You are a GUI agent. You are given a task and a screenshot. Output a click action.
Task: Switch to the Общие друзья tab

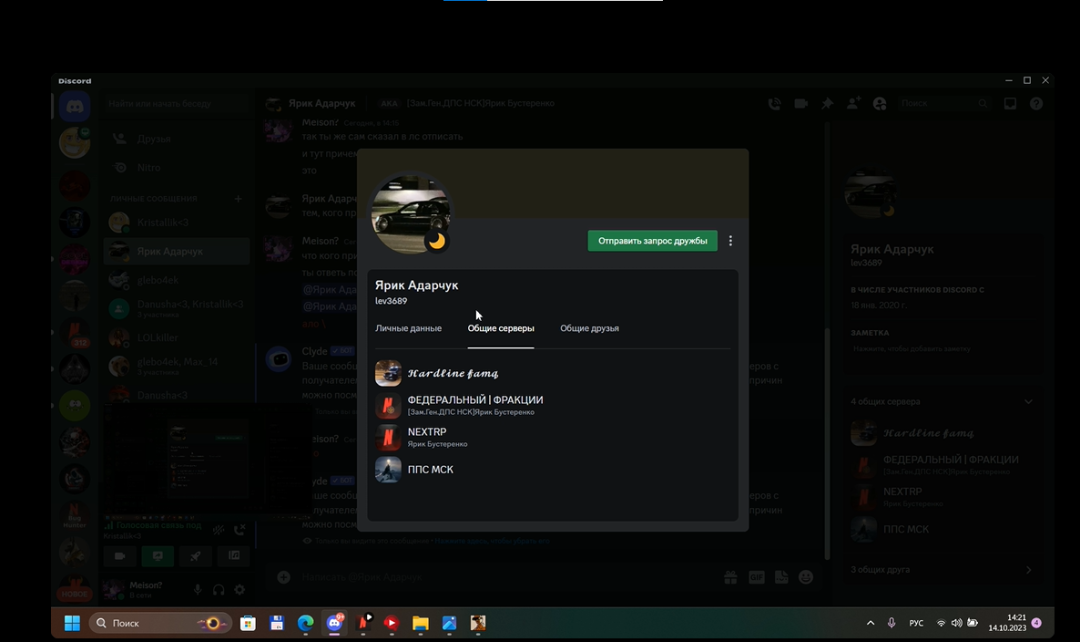(x=590, y=328)
